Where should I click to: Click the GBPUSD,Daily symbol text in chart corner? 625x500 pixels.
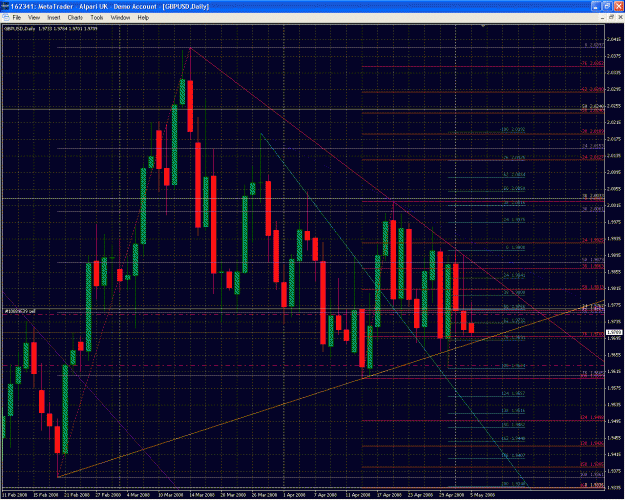pyautogui.click(x=20, y=29)
